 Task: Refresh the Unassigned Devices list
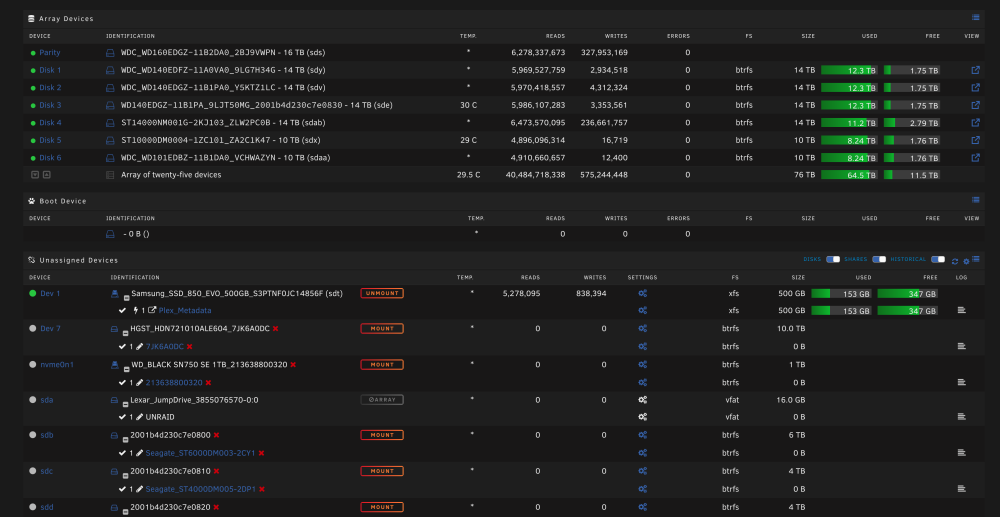(x=955, y=261)
